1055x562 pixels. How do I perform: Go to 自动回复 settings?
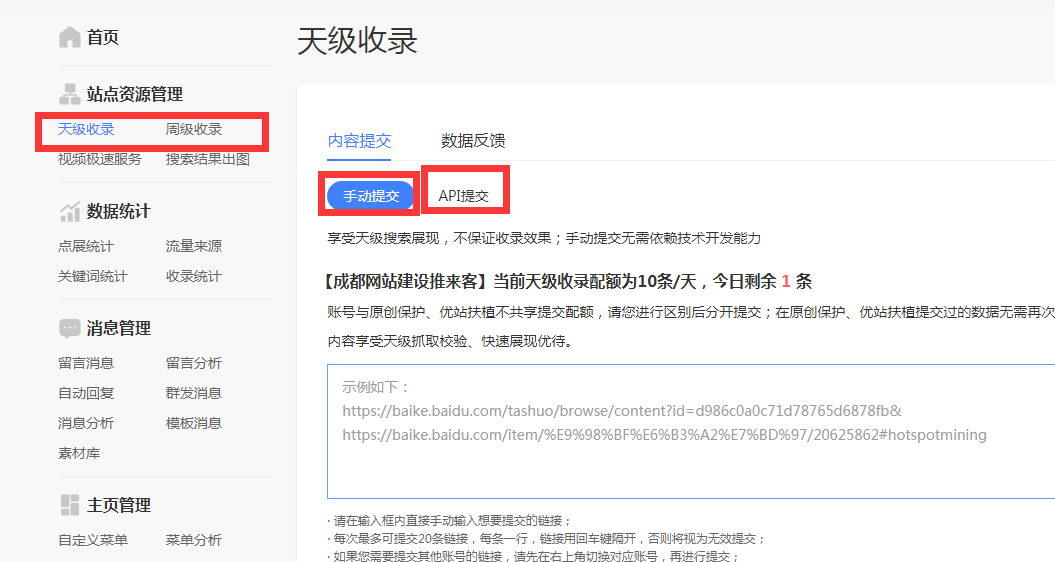click(x=86, y=393)
